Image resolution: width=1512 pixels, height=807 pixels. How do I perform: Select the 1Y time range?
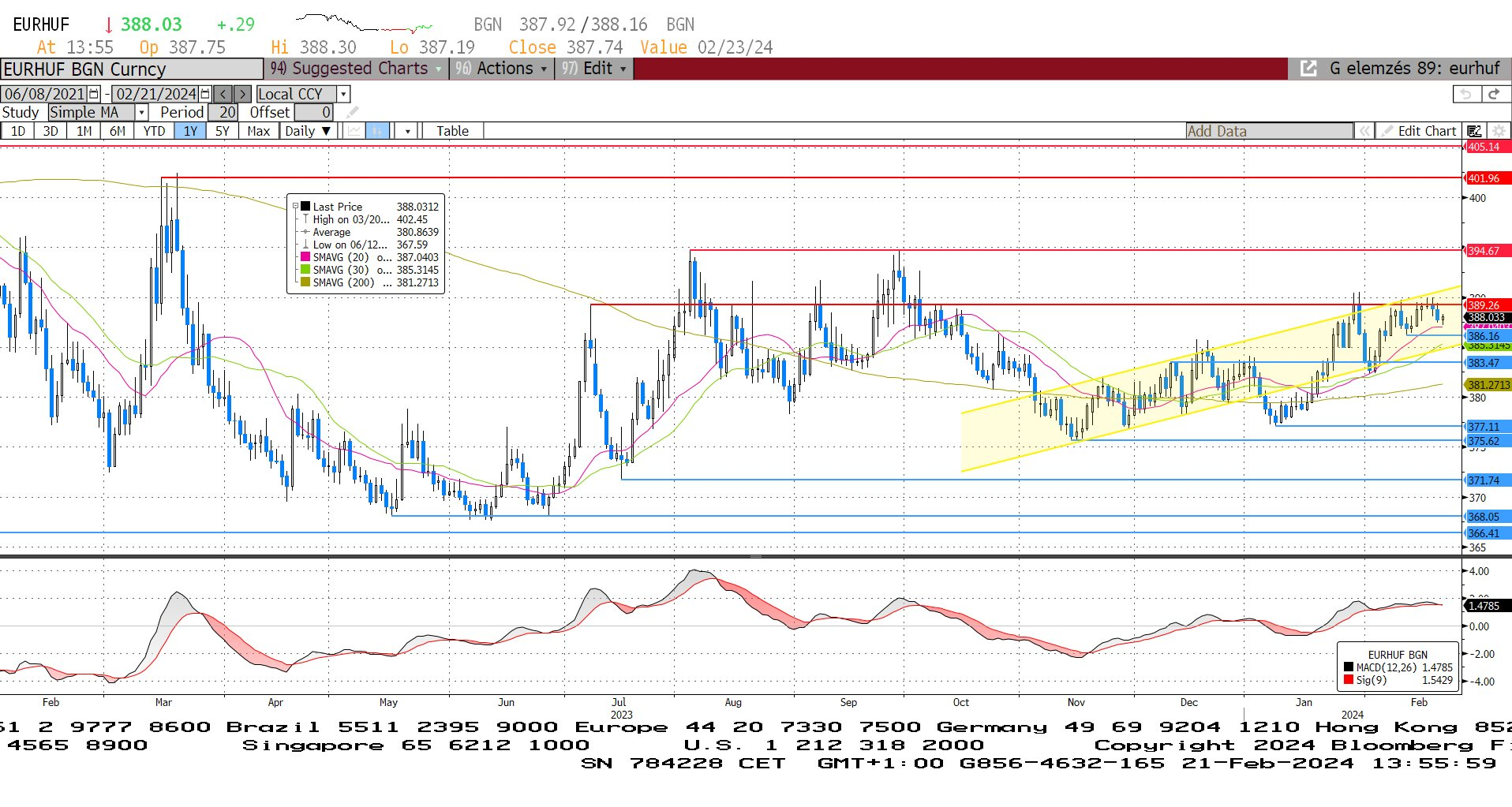(x=190, y=131)
